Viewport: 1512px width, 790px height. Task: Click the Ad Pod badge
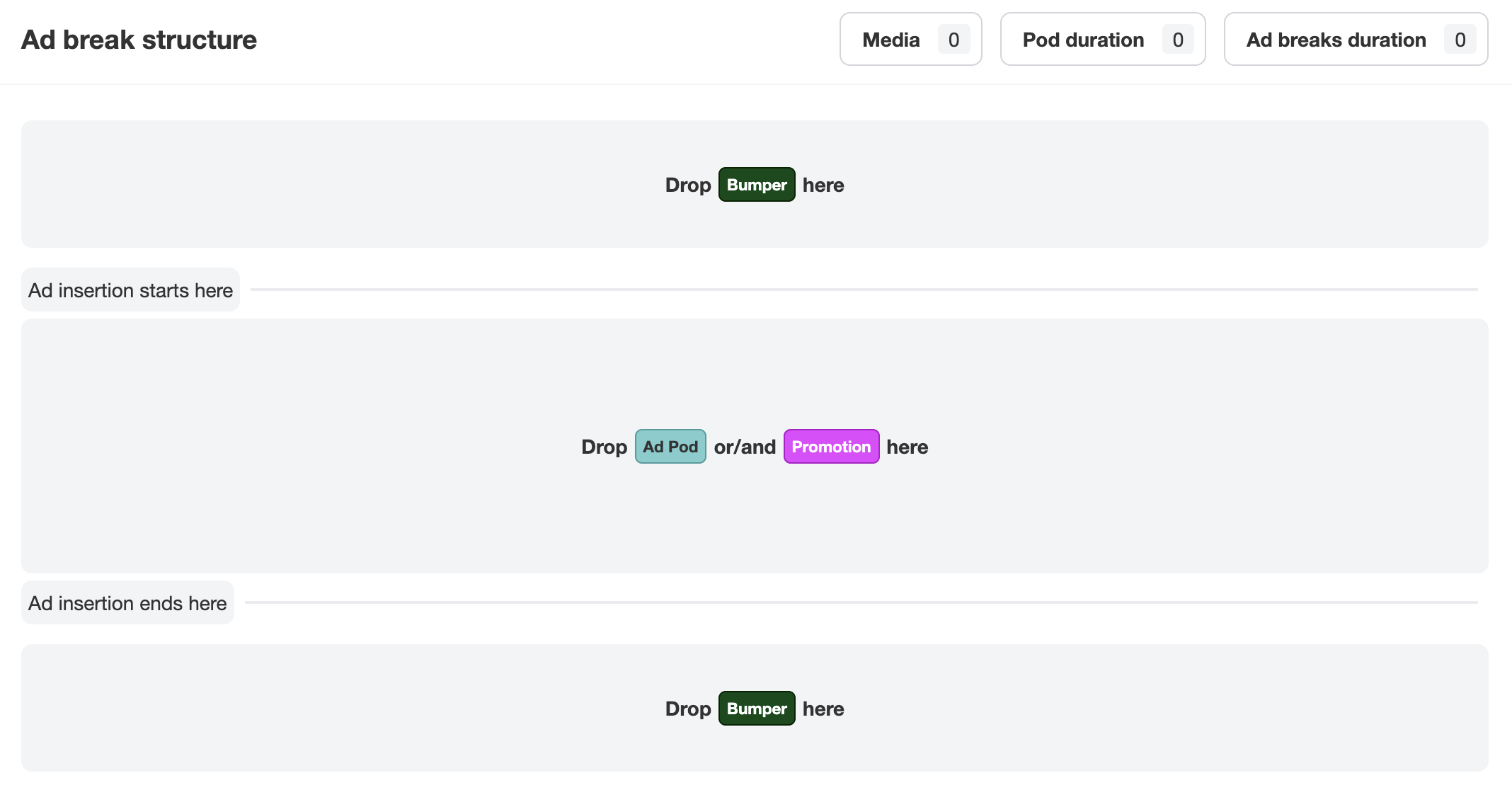pyautogui.click(x=670, y=447)
